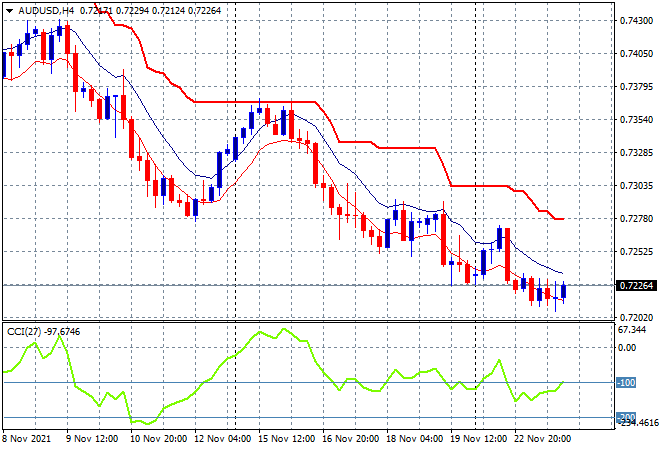Click the OHLC values 0.72171 0.72294 0.72124 0.72264
660x450 pixels.
pyautogui.click(x=150, y=11)
